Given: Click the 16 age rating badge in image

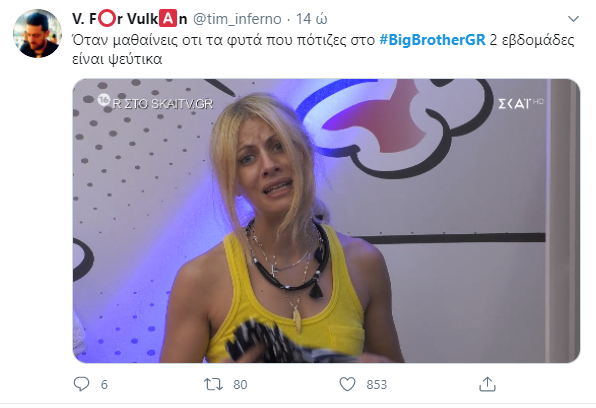Looking at the screenshot, I should (x=103, y=100).
